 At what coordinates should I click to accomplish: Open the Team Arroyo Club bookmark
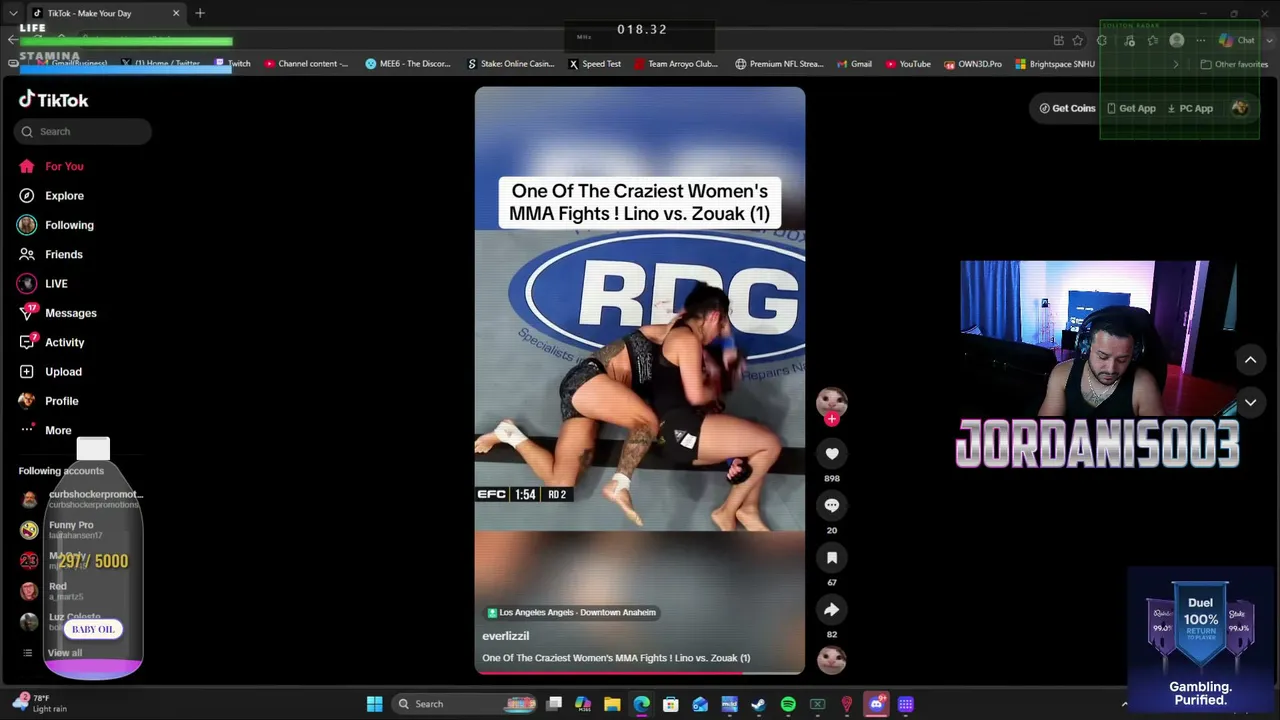pos(676,64)
